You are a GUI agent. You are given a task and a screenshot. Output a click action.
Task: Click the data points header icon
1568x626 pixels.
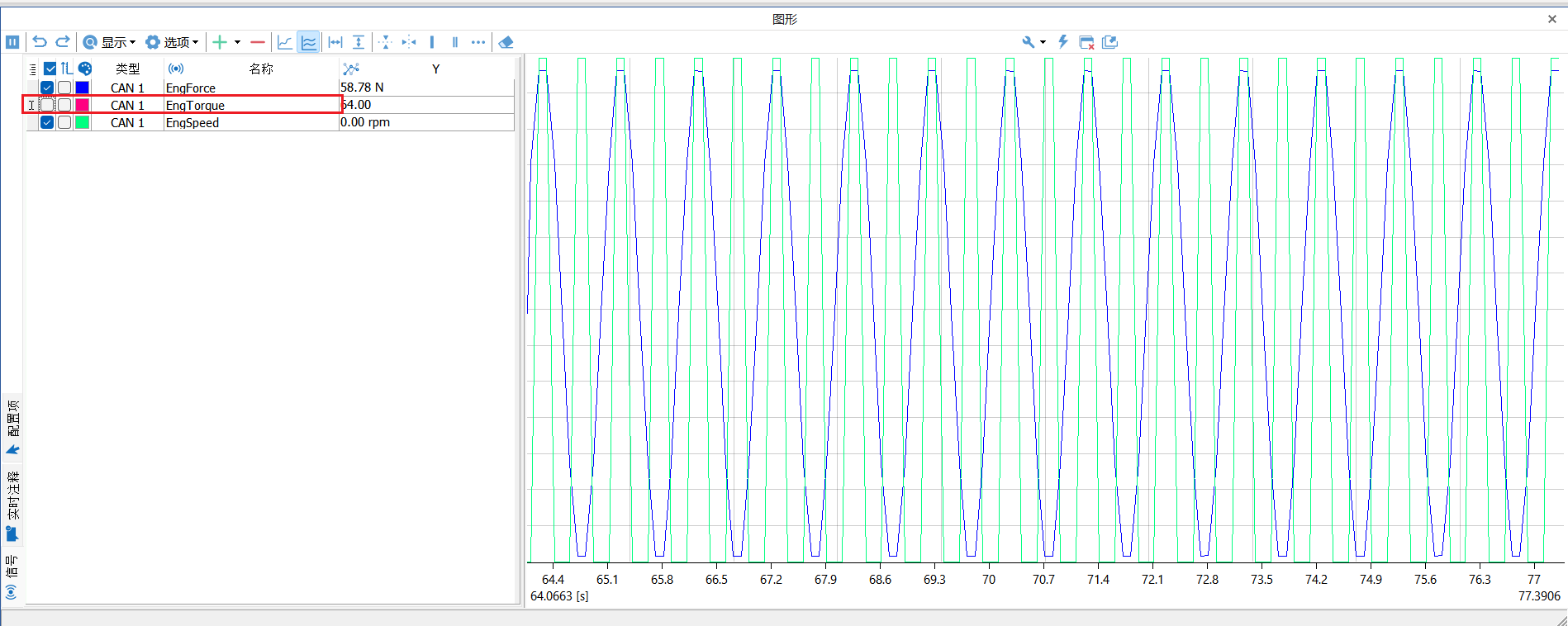[x=351, y=69]
